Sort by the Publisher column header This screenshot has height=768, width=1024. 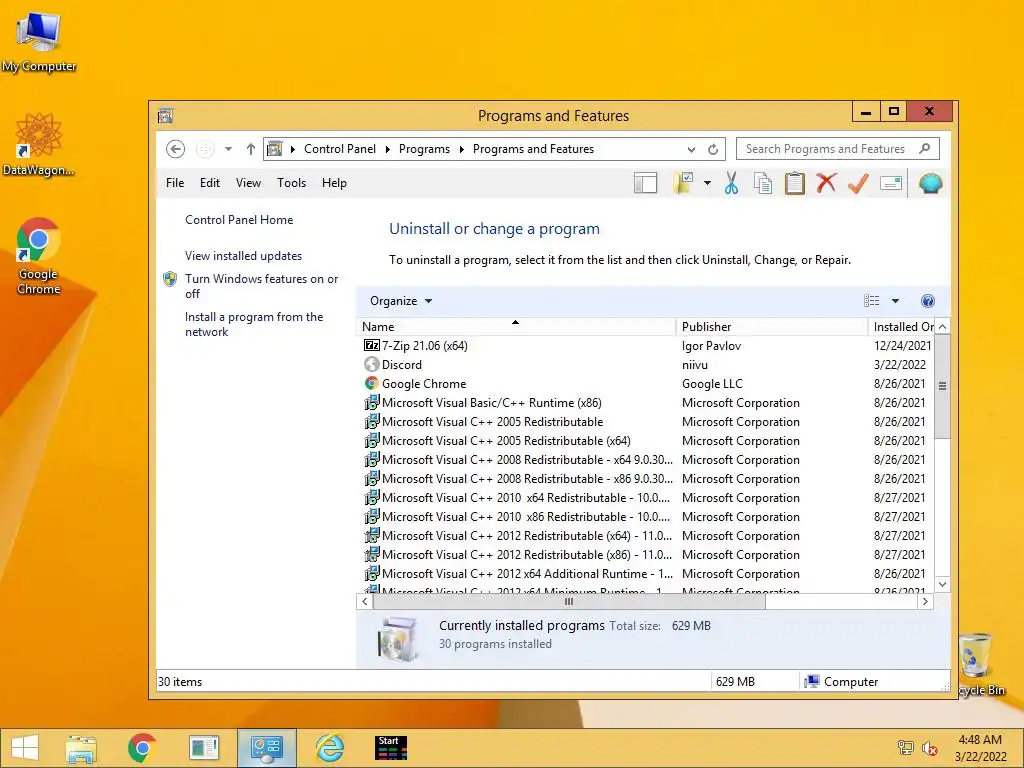[x=772, y=327]
